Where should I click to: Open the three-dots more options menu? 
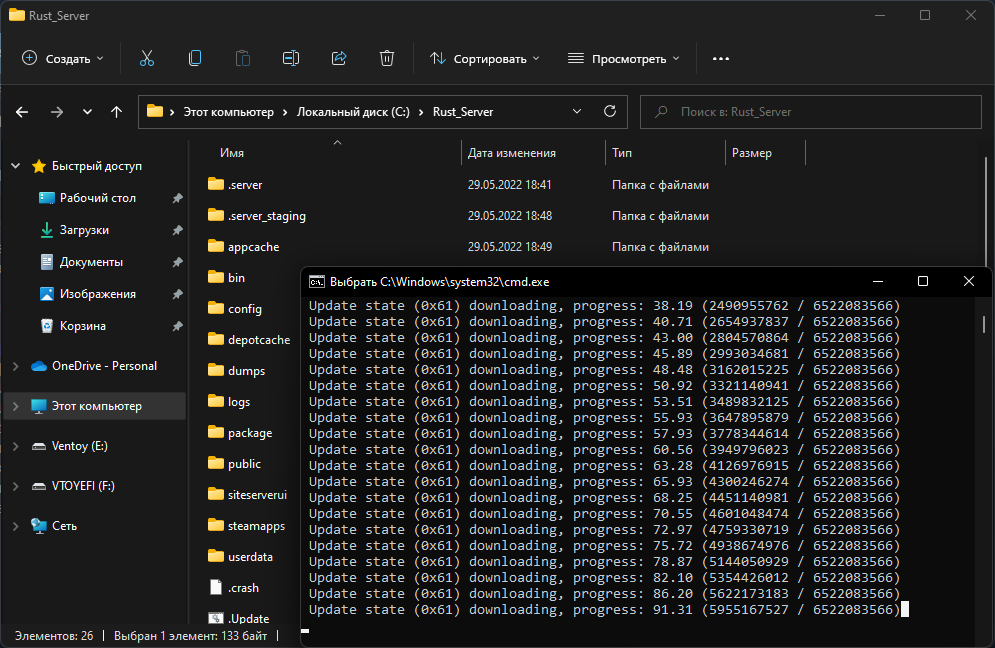721,59
